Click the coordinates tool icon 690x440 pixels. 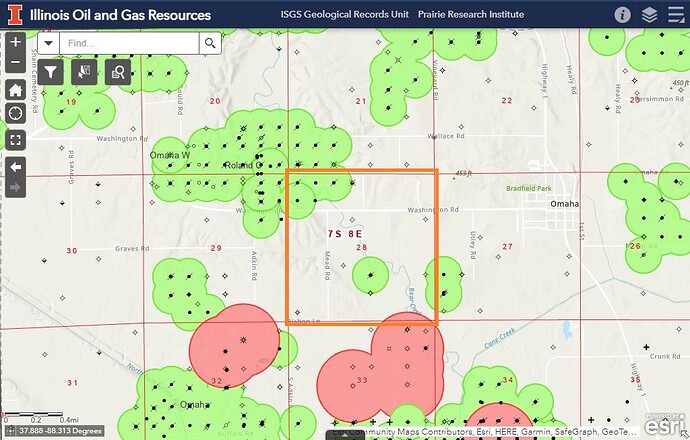coord(11,431)
